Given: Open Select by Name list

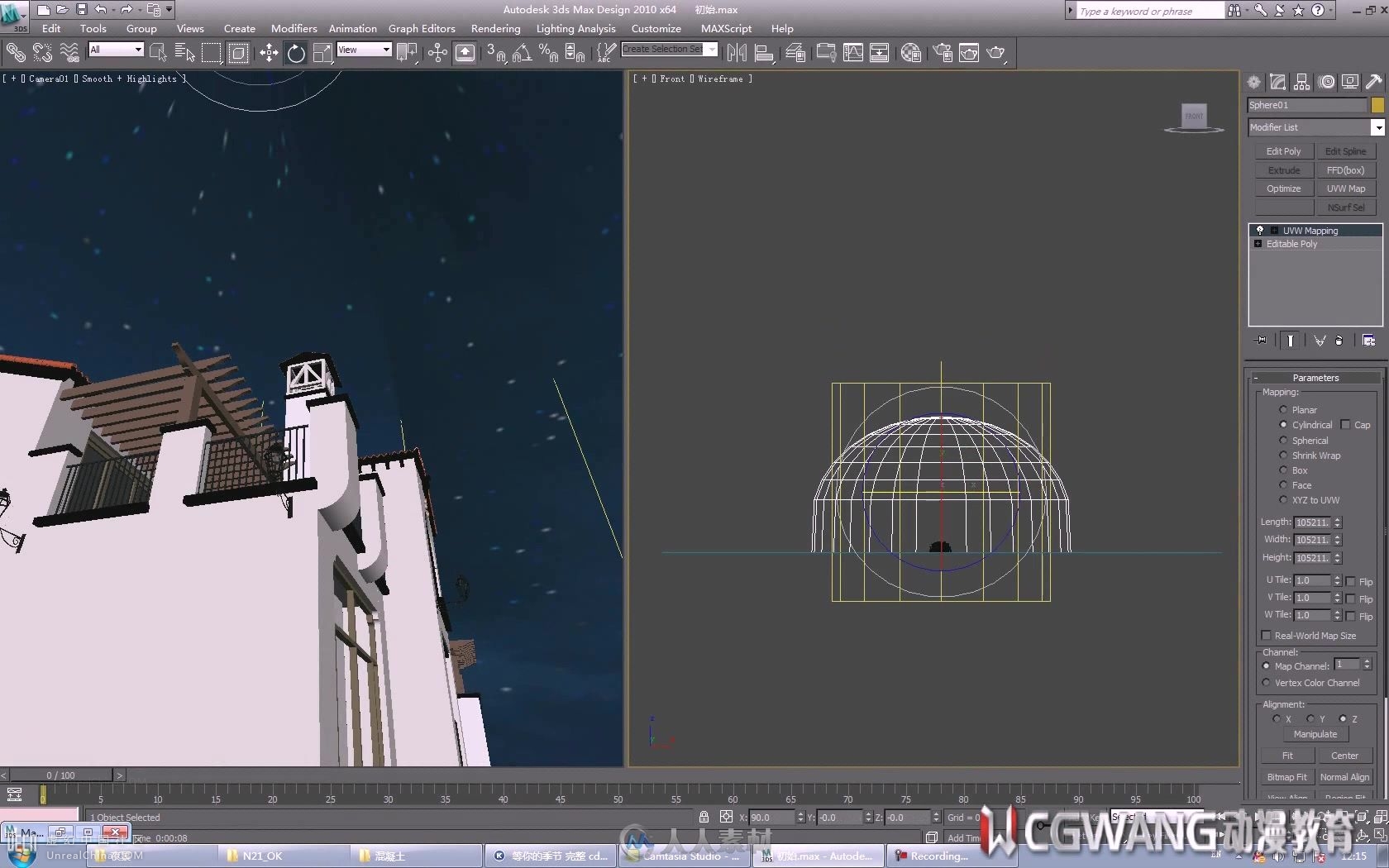Looking at the screenshot, I should (x=185, y=53).
